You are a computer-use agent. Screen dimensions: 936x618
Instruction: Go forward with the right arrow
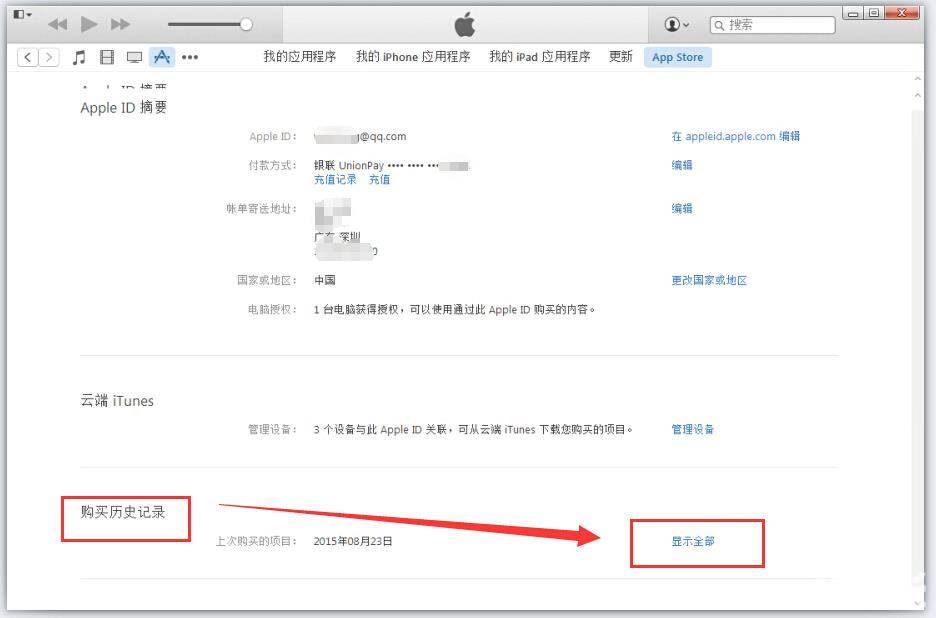coord(49,57)
